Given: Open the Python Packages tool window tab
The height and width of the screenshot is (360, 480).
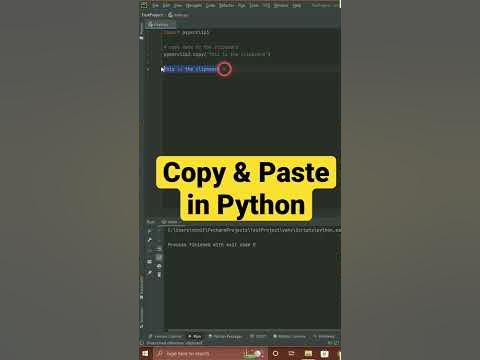Looking at the screenshot, I should [225, 336].
